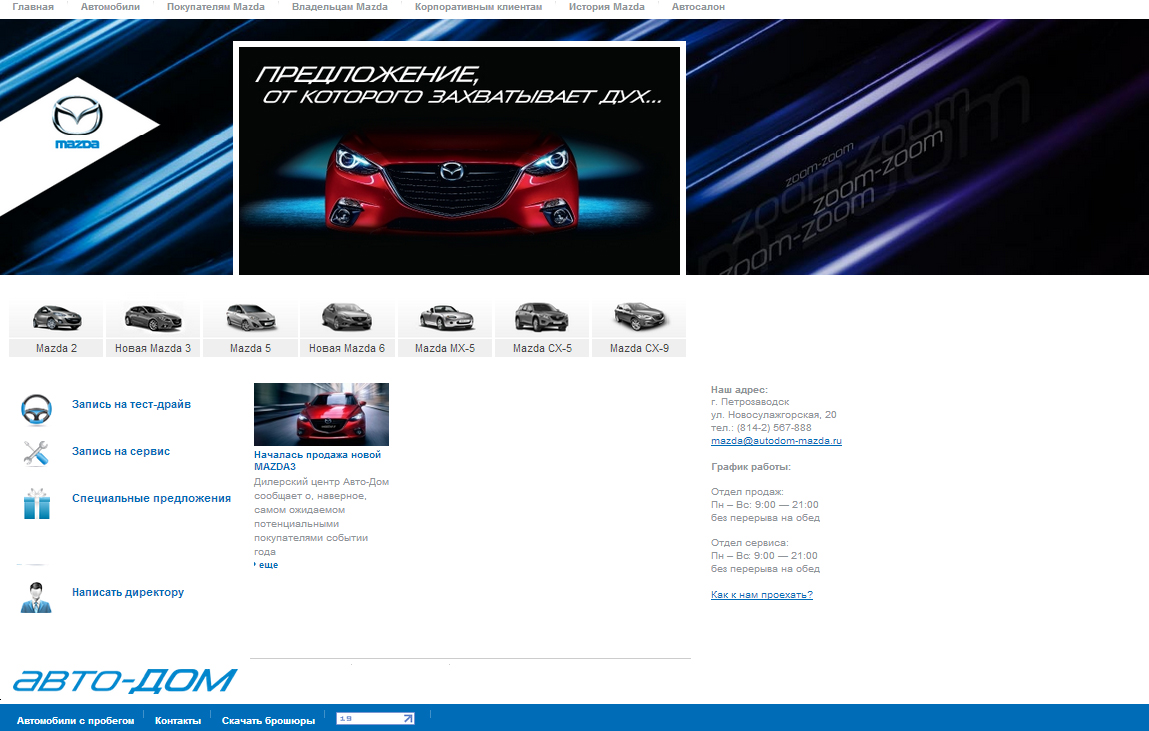Image resolution: width=1149 pixels, height=731 pixels.
Task: Open Написать директору link
Action: coord(128,592)
